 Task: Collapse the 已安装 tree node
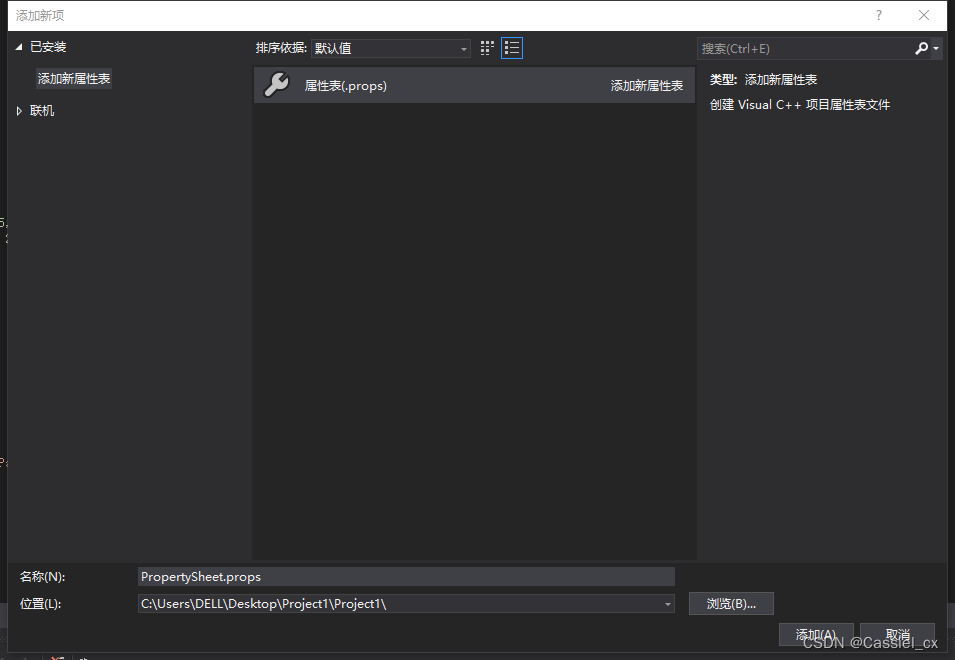pyautogui.click(x=19, y=46)
